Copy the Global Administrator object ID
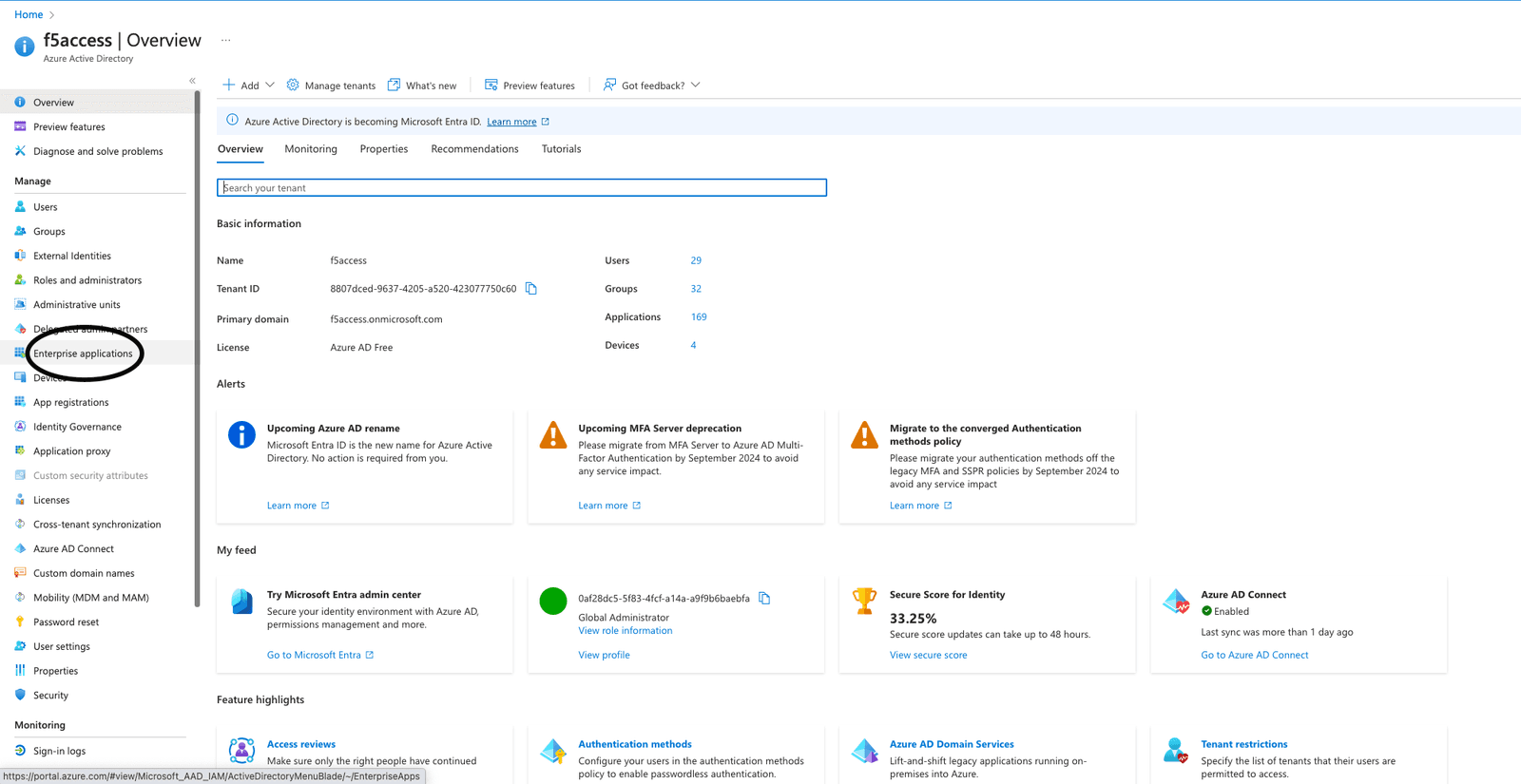1521x784 pixels. coord(764,599)
